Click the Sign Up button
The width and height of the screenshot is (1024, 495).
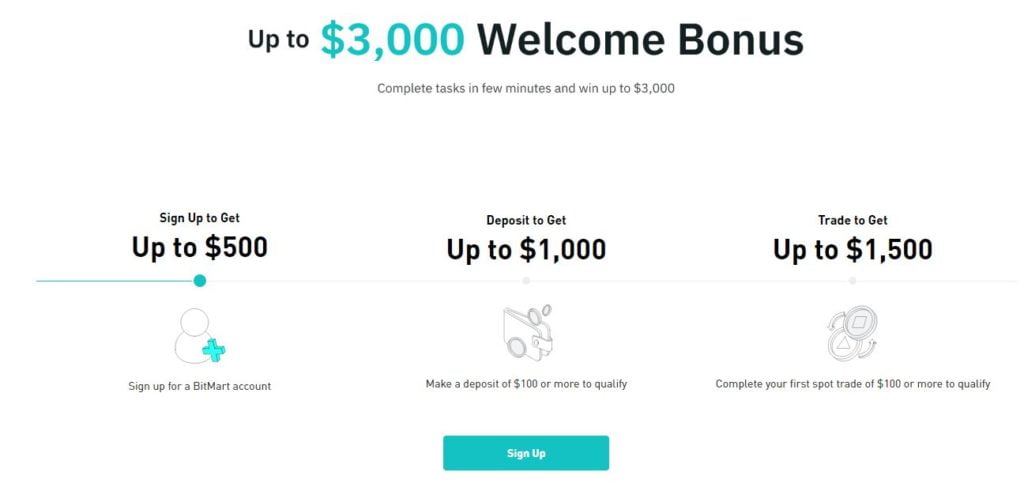526,453
